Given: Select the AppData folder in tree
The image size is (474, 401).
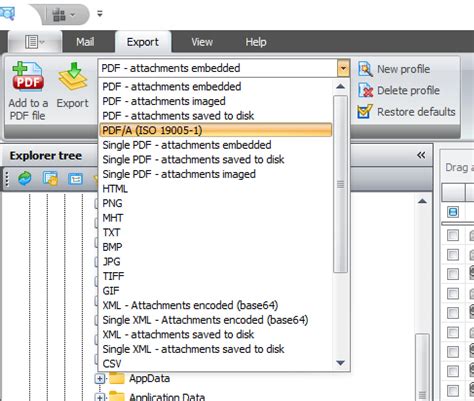Looking at the screenshot, I should click(x=149, y=378).
